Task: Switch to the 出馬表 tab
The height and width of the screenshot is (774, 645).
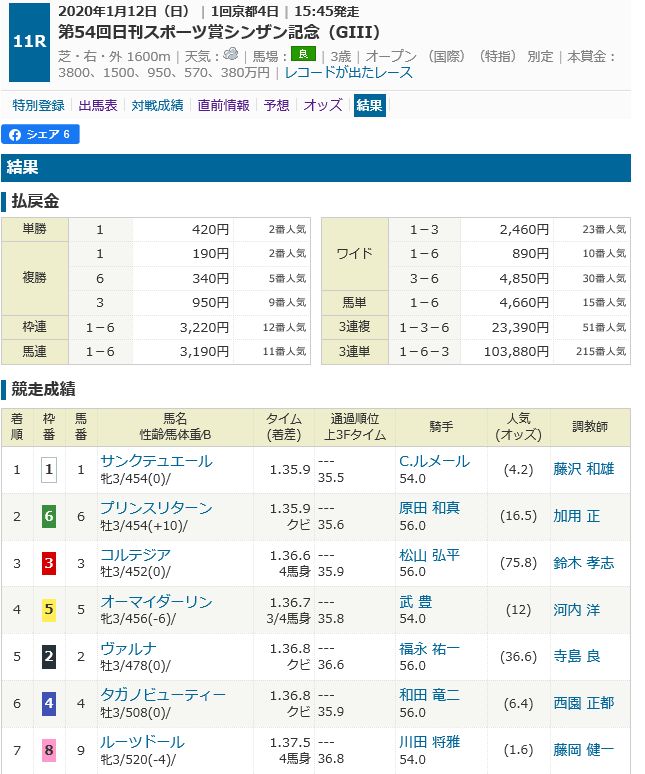Action: [x=98, y=105]
